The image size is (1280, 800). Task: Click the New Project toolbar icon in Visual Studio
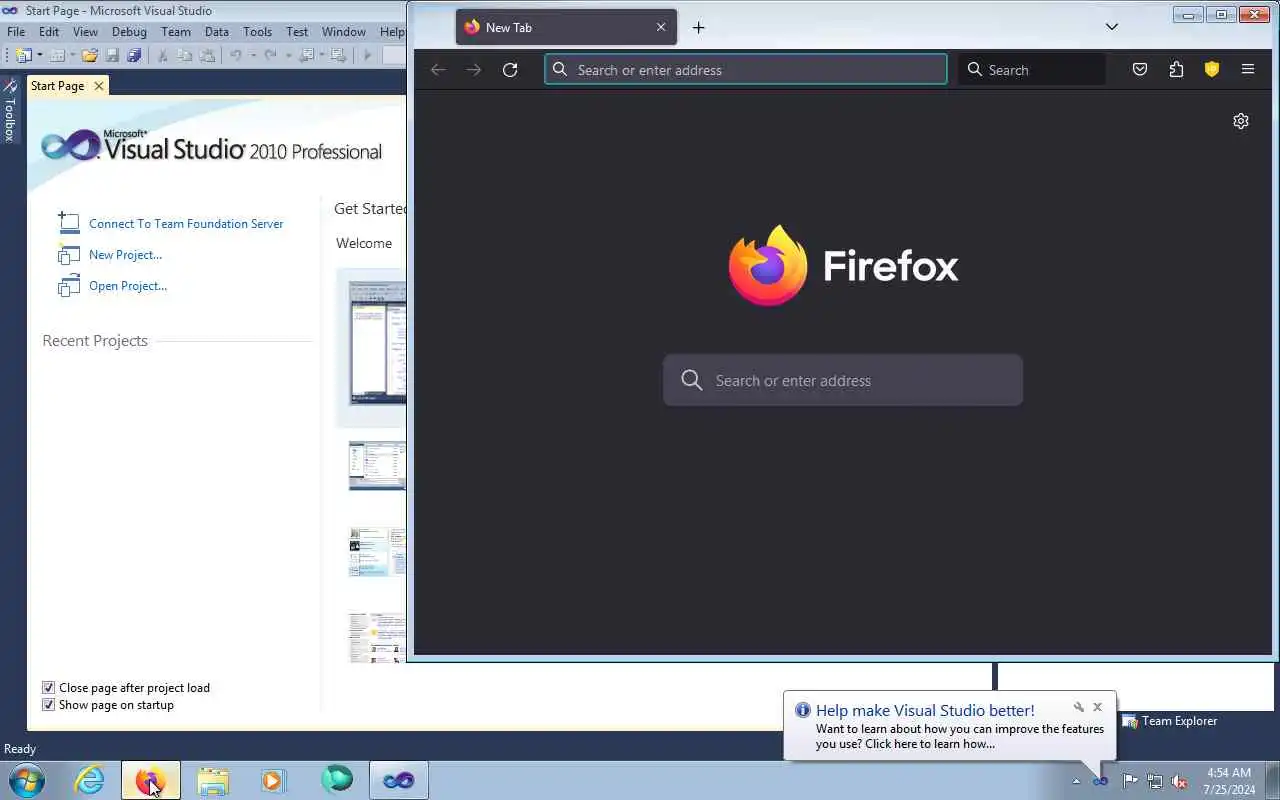(24, 55)
